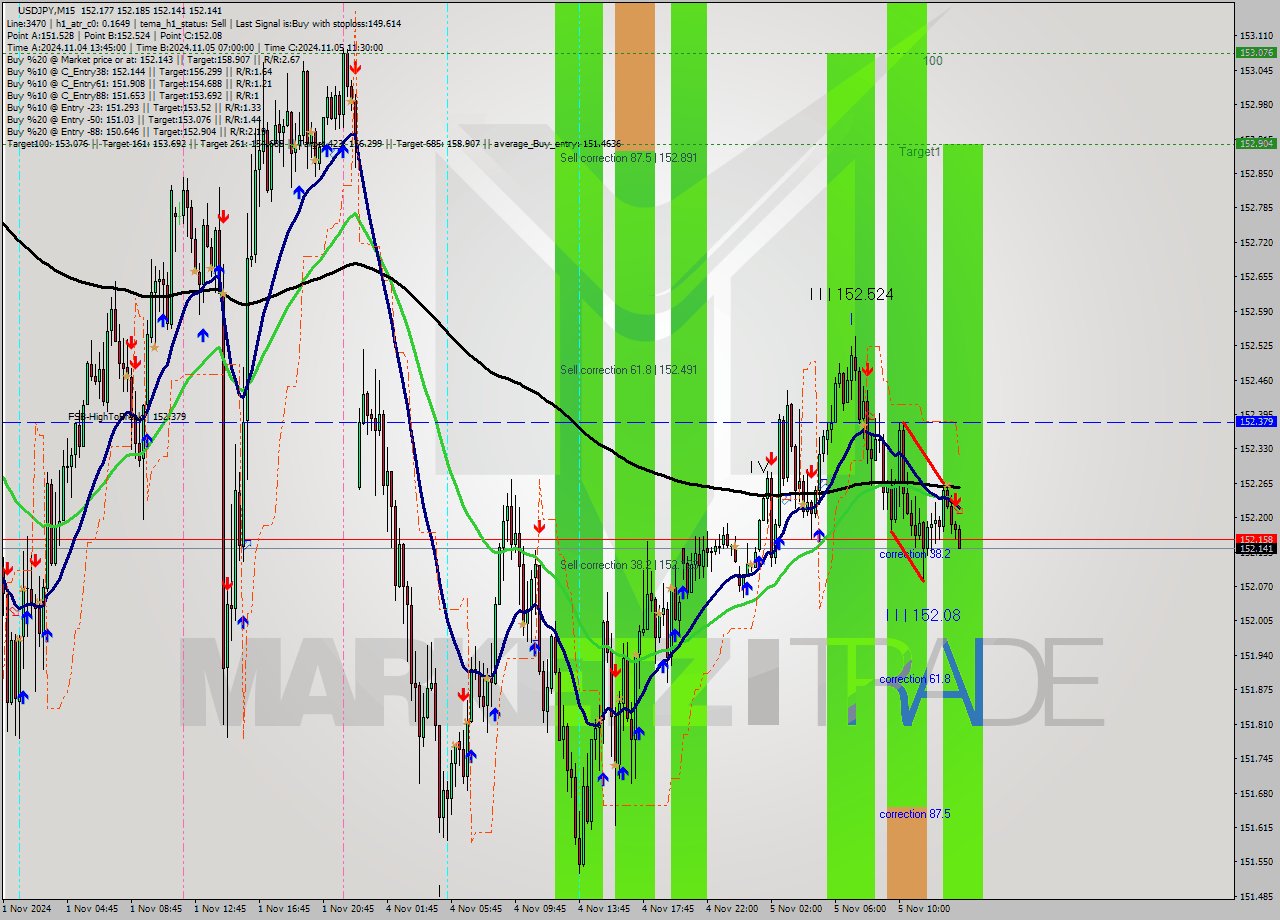
Task: Click the 152.720 price axis label
Action: 1256,242
